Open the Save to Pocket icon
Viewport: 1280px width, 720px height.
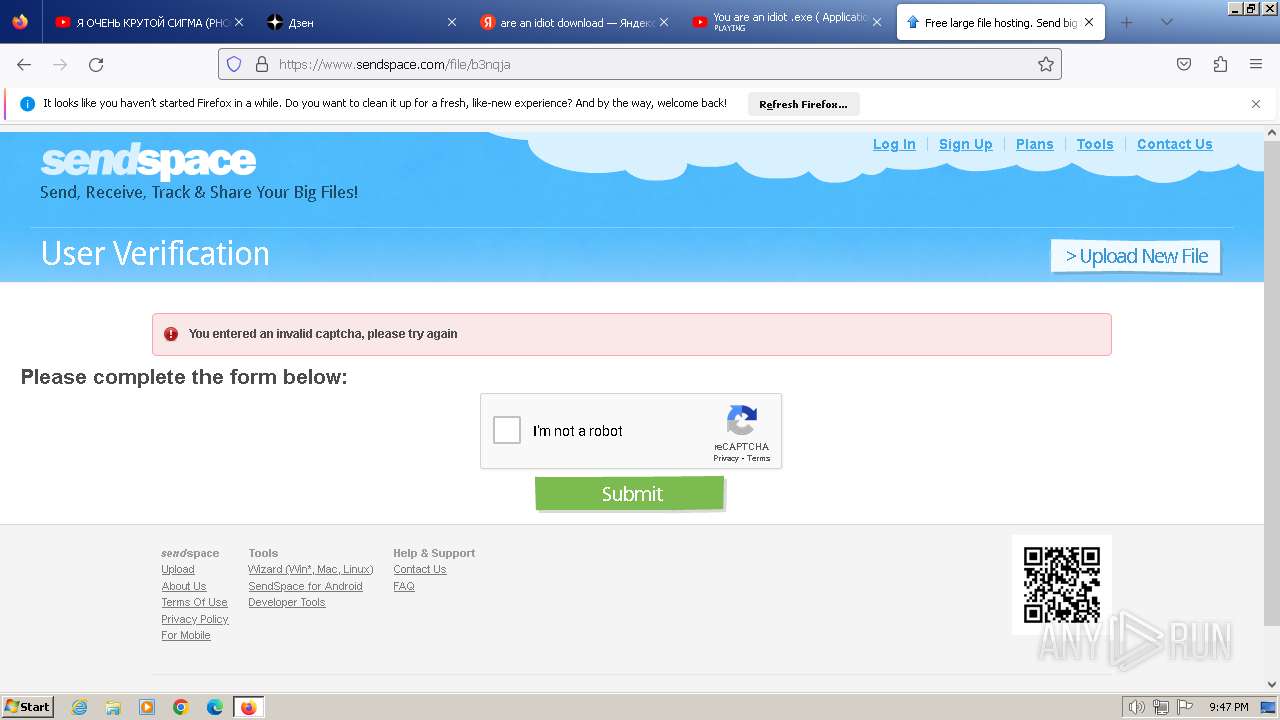1184,64
